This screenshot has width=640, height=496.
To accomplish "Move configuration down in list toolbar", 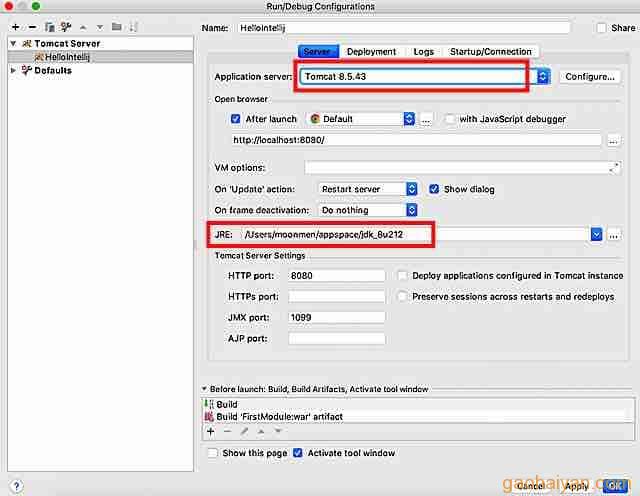I will (100, 27).
